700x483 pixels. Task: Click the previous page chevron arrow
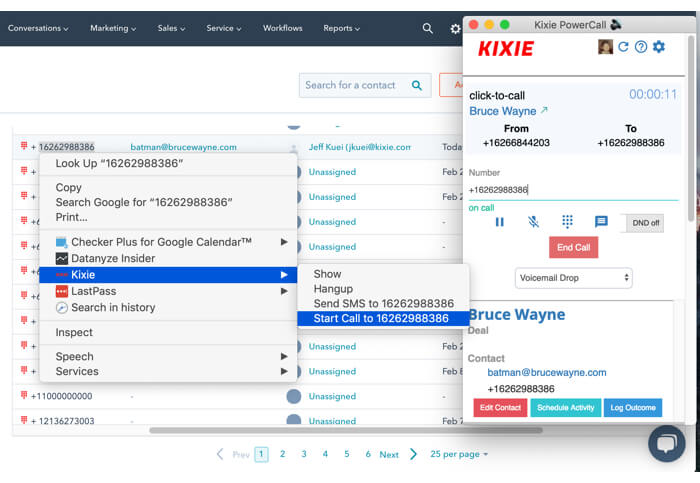(x=220, y=454)
